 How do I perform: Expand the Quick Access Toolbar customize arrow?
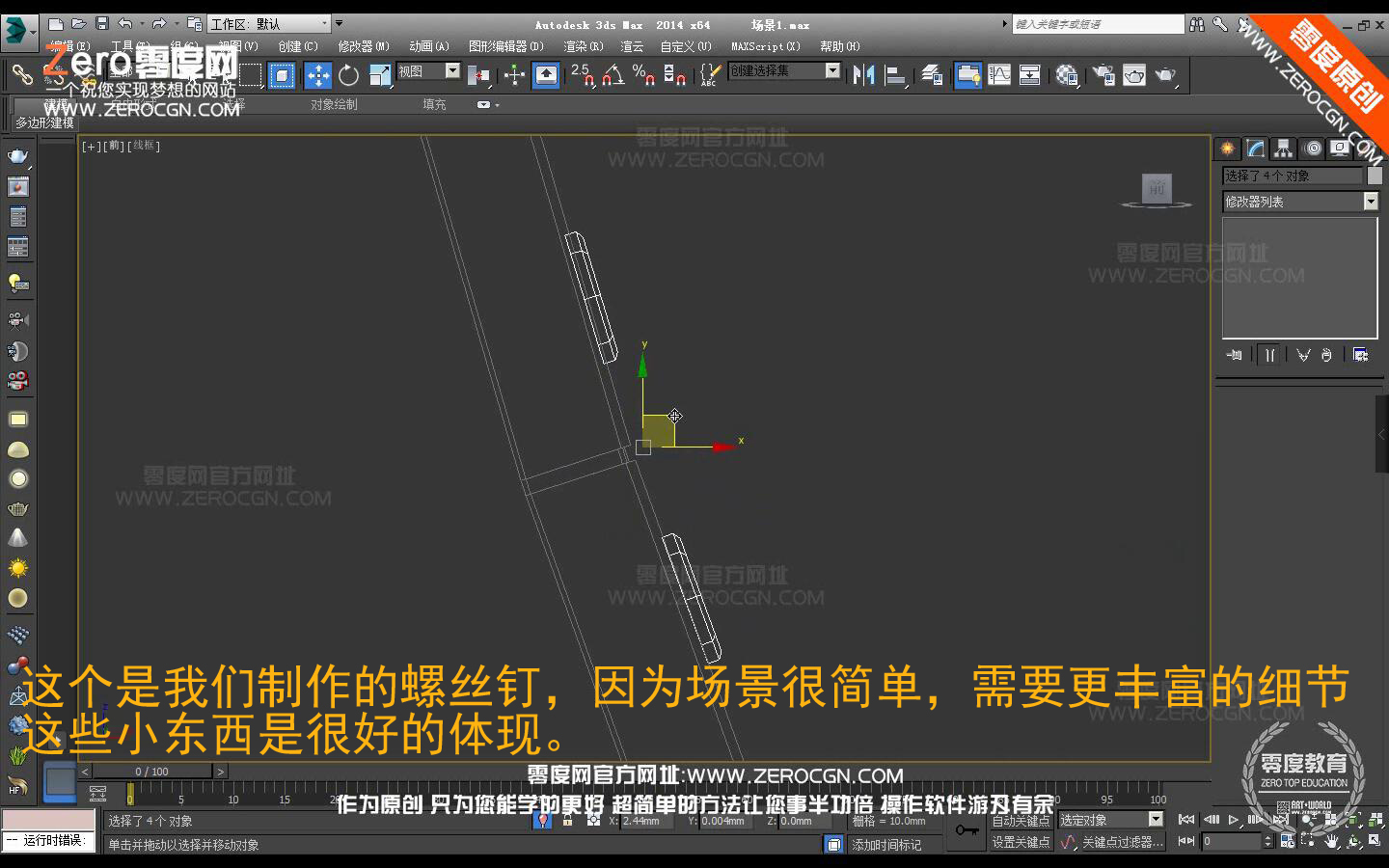tap(339, 24)
